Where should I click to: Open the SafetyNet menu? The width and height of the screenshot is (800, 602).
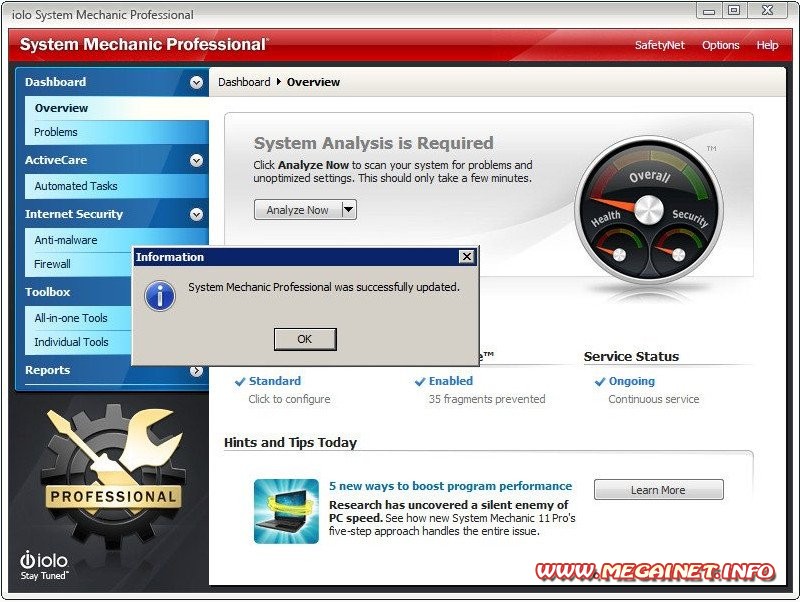(660, 45)
